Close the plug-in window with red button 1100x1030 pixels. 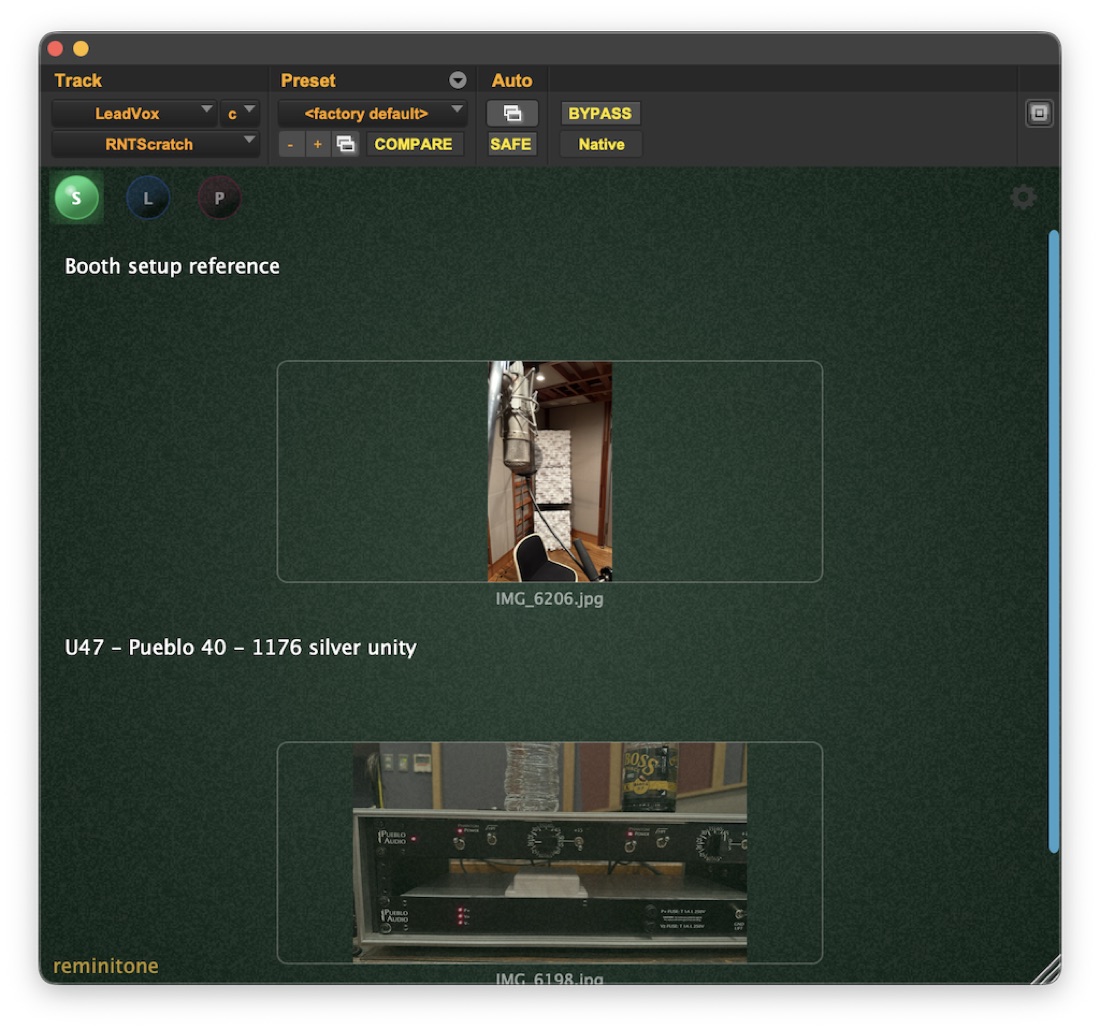coord(55,48)
